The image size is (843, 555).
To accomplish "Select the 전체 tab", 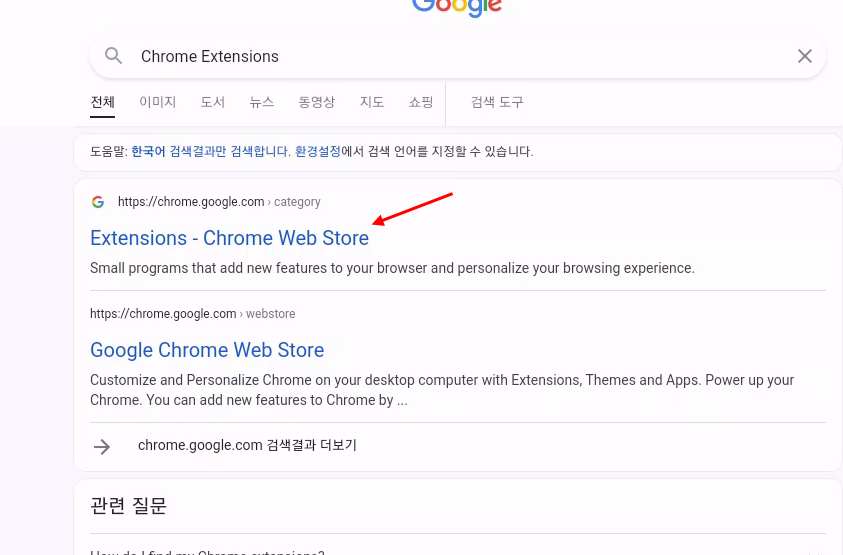I will click(102, 102).
